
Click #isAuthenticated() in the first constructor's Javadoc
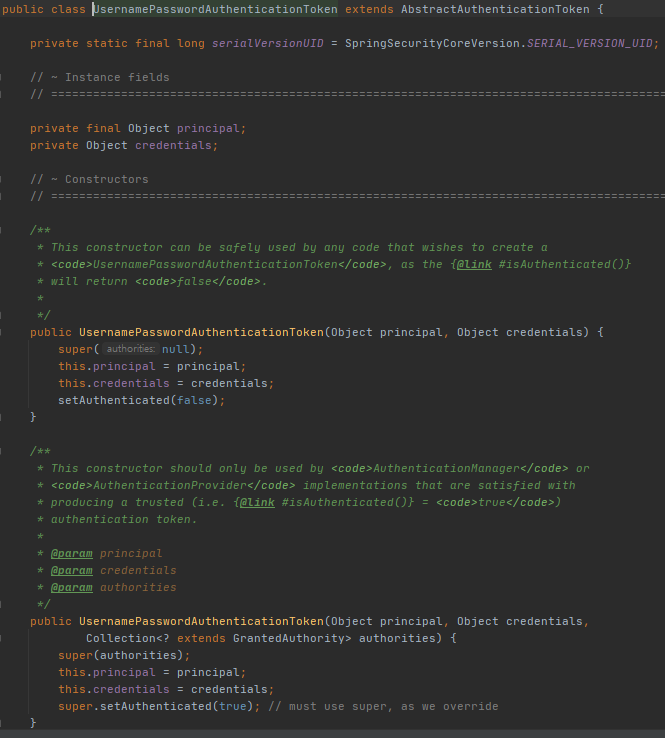tap(561, 265)
